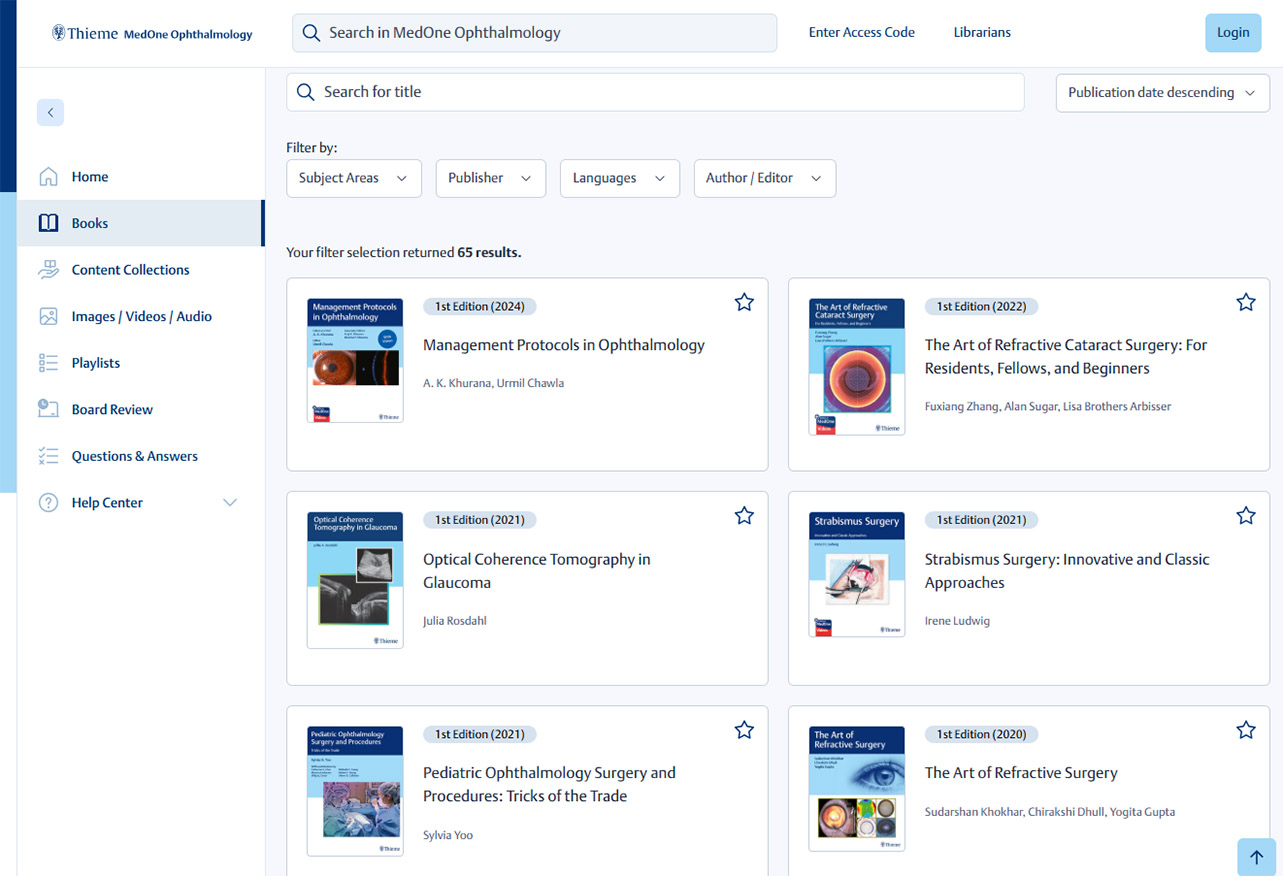Star the Strabismus Surgery book
Image resolution: width=1283 pixels, height=876 pixels.
[1246, 515]
